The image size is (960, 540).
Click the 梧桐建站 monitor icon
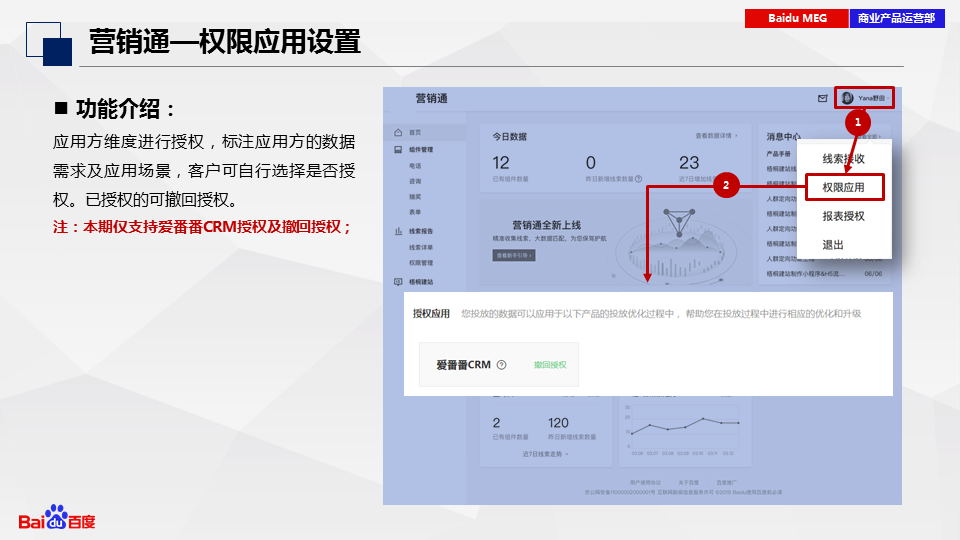coord(398,282)
